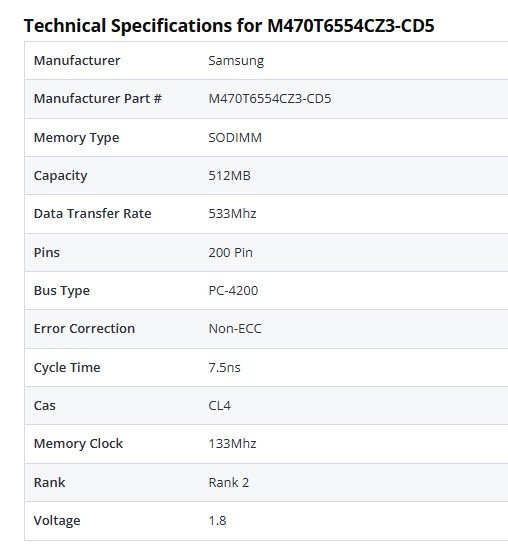This screenshot has height=548, width=508.
Task: Select the 512MB capacity value
Action: (x=230, y=175)
